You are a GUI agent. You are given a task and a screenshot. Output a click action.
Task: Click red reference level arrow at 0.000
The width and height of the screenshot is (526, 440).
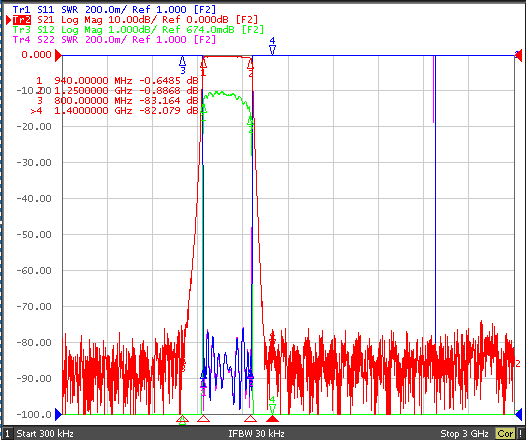pos(58,55)
